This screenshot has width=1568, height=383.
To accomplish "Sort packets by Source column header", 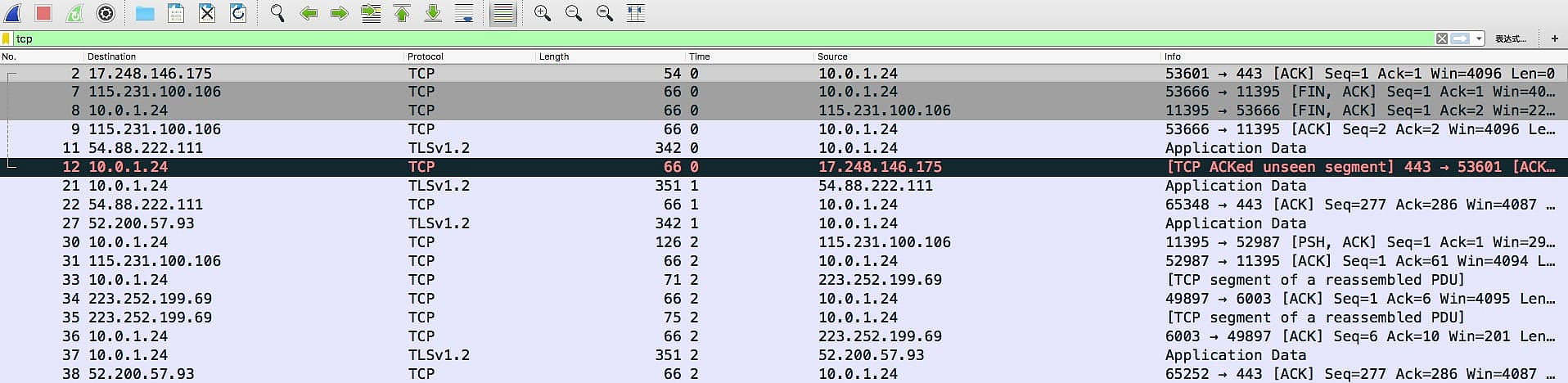I will click(x=832, y=56).
